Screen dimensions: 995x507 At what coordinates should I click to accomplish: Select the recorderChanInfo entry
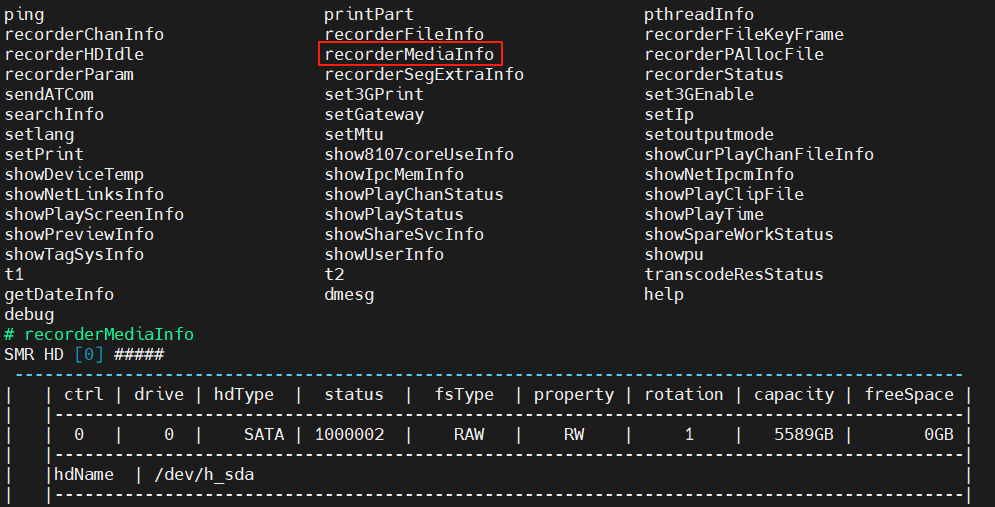point(84,34)
